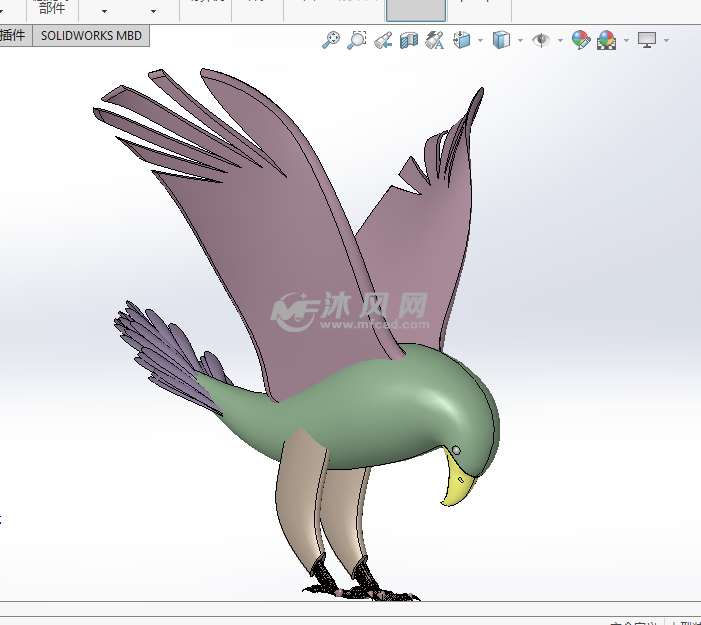The width and height of the screenshot is (701, 625).
Task: Go back to Previous View
Action: point(383,40)
